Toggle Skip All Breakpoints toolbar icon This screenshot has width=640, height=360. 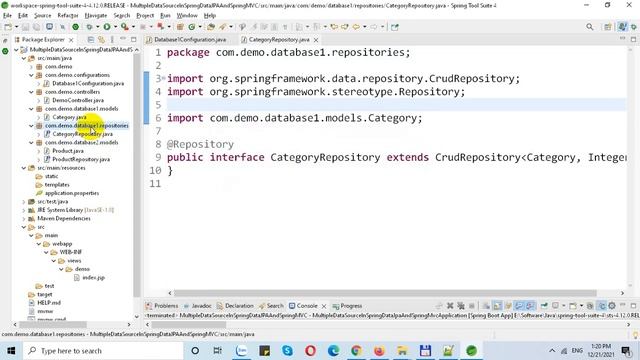point(62,27)
